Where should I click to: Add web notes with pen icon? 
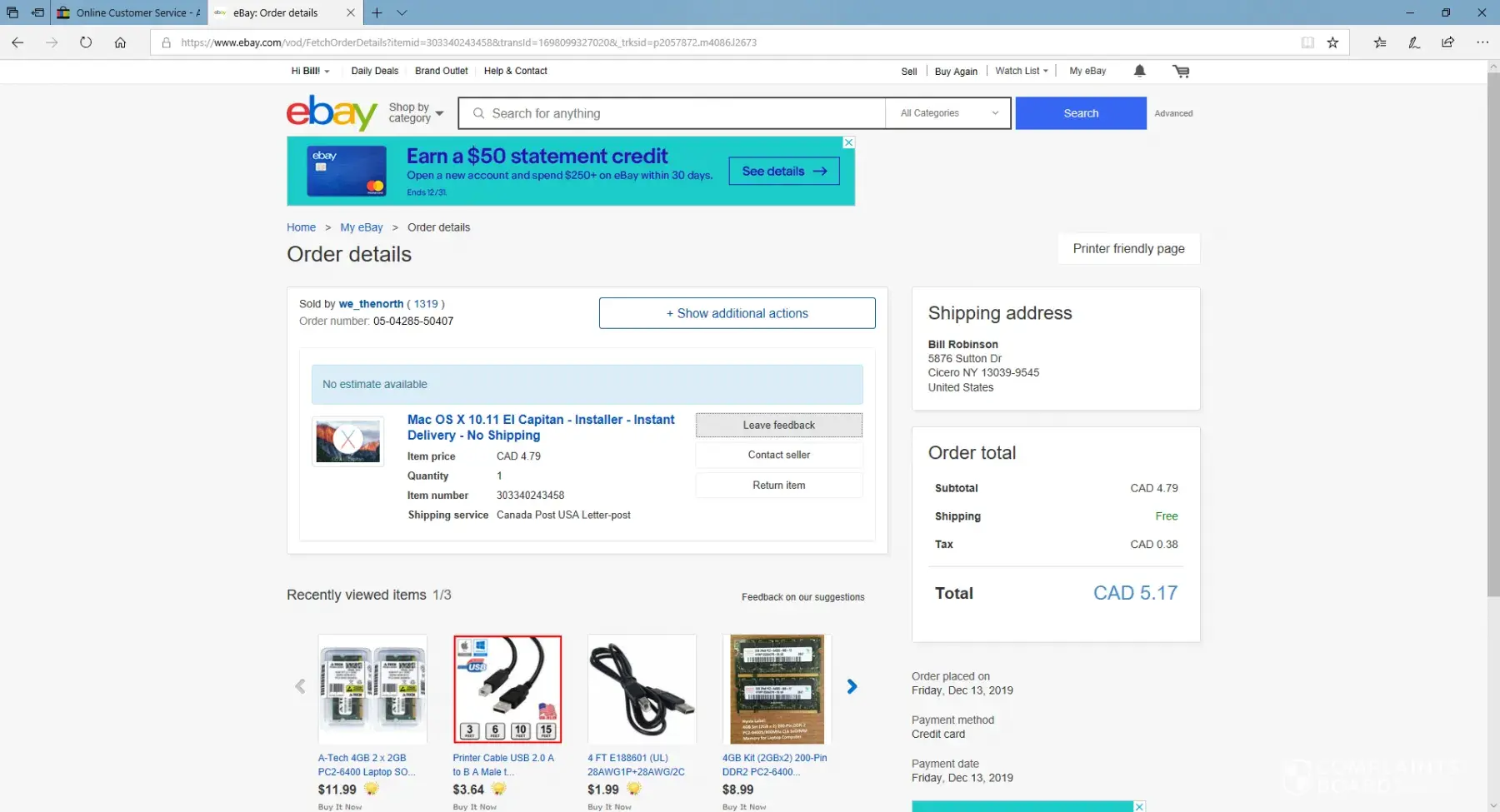[1414, 42]
